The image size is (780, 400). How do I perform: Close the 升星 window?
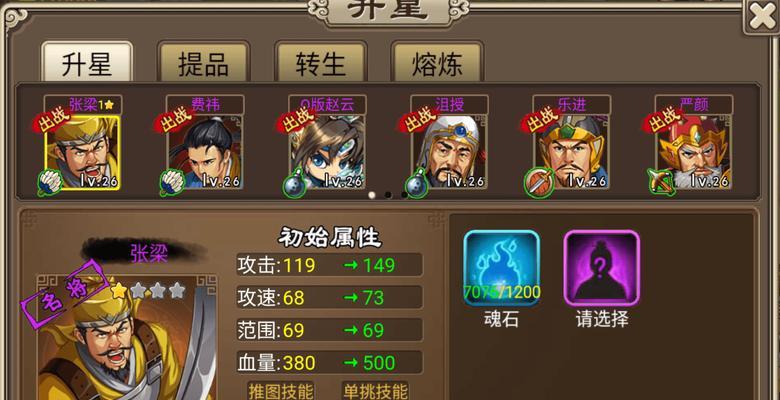point(761,17)
